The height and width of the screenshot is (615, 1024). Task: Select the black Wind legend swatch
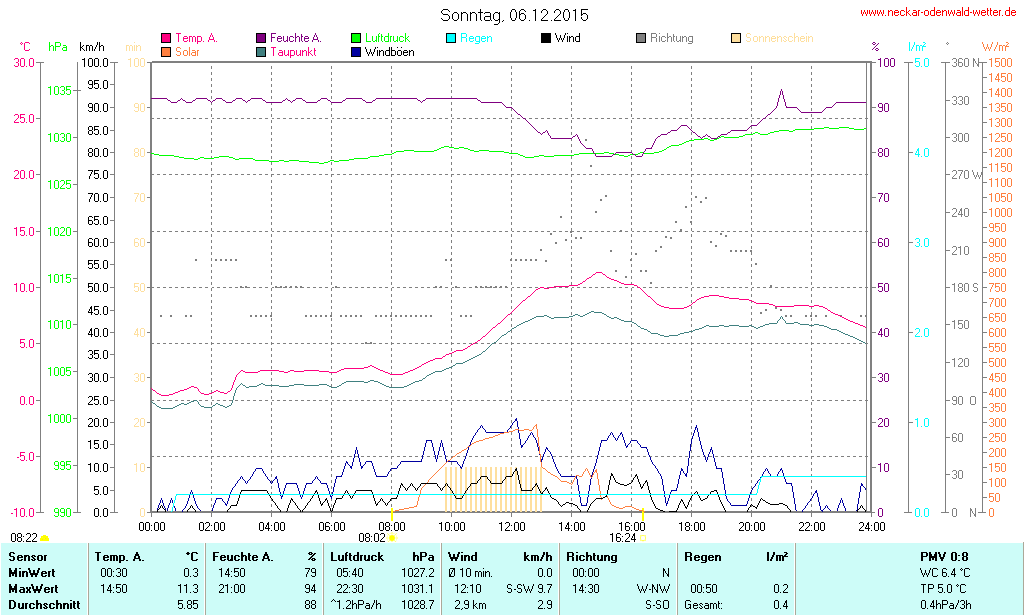[546, 38]
